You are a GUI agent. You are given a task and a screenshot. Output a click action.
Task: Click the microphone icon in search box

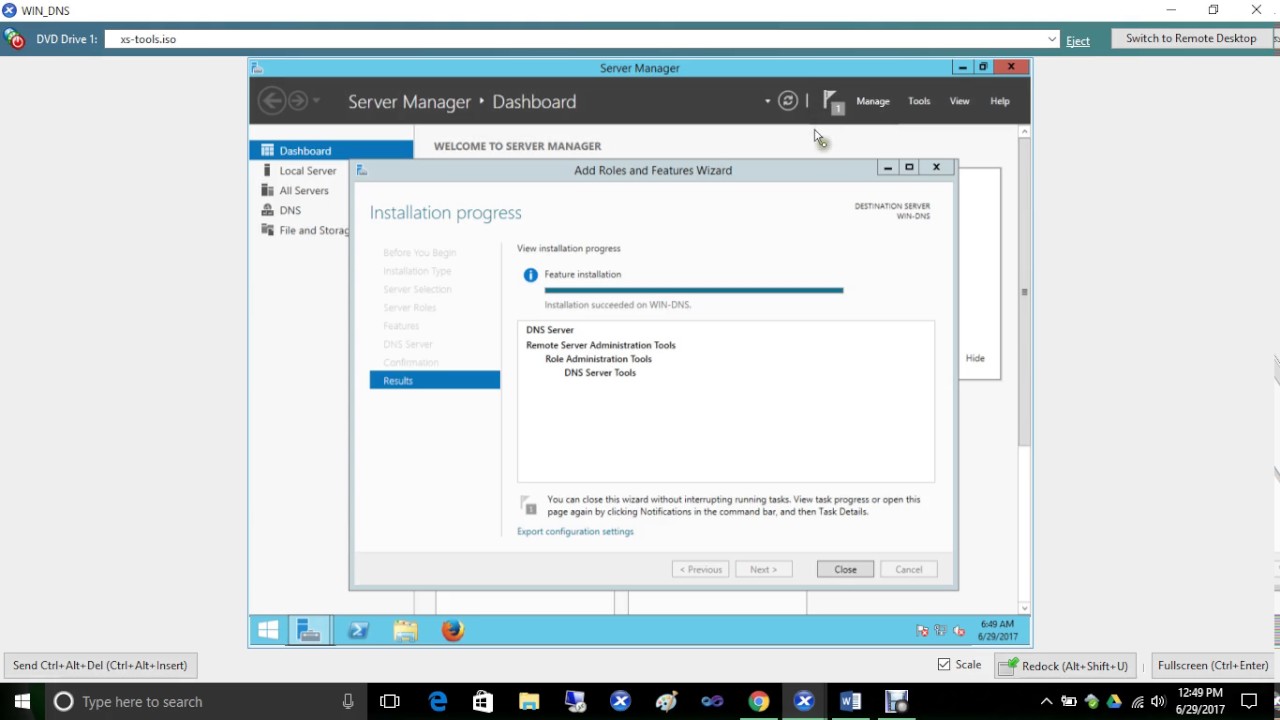[348, 702]
